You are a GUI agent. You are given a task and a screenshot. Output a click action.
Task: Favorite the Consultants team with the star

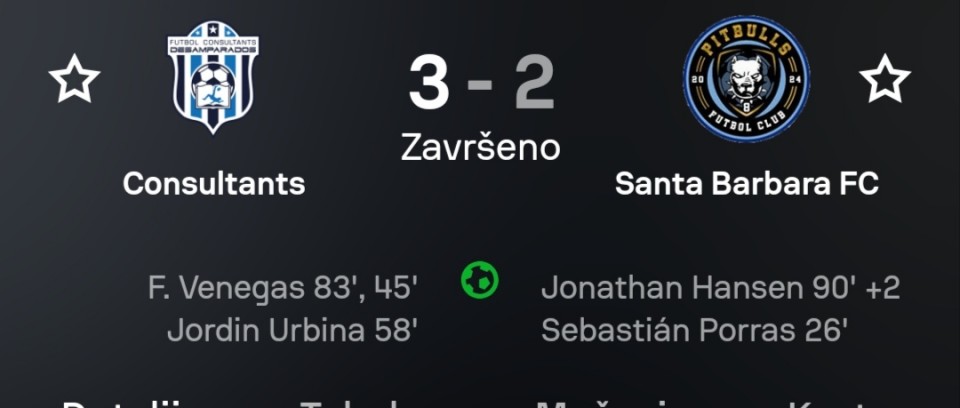(x=75, y=79)
